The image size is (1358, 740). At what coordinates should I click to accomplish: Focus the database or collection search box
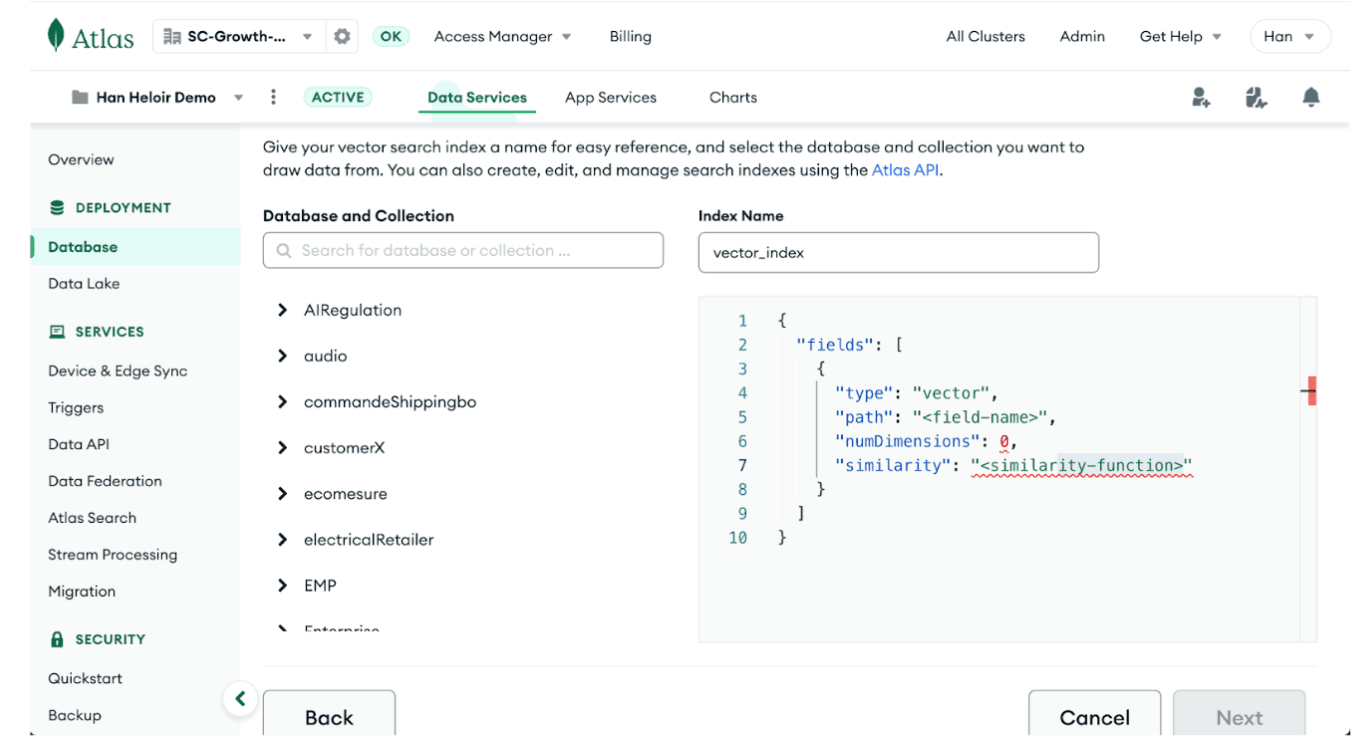point(463,250)
